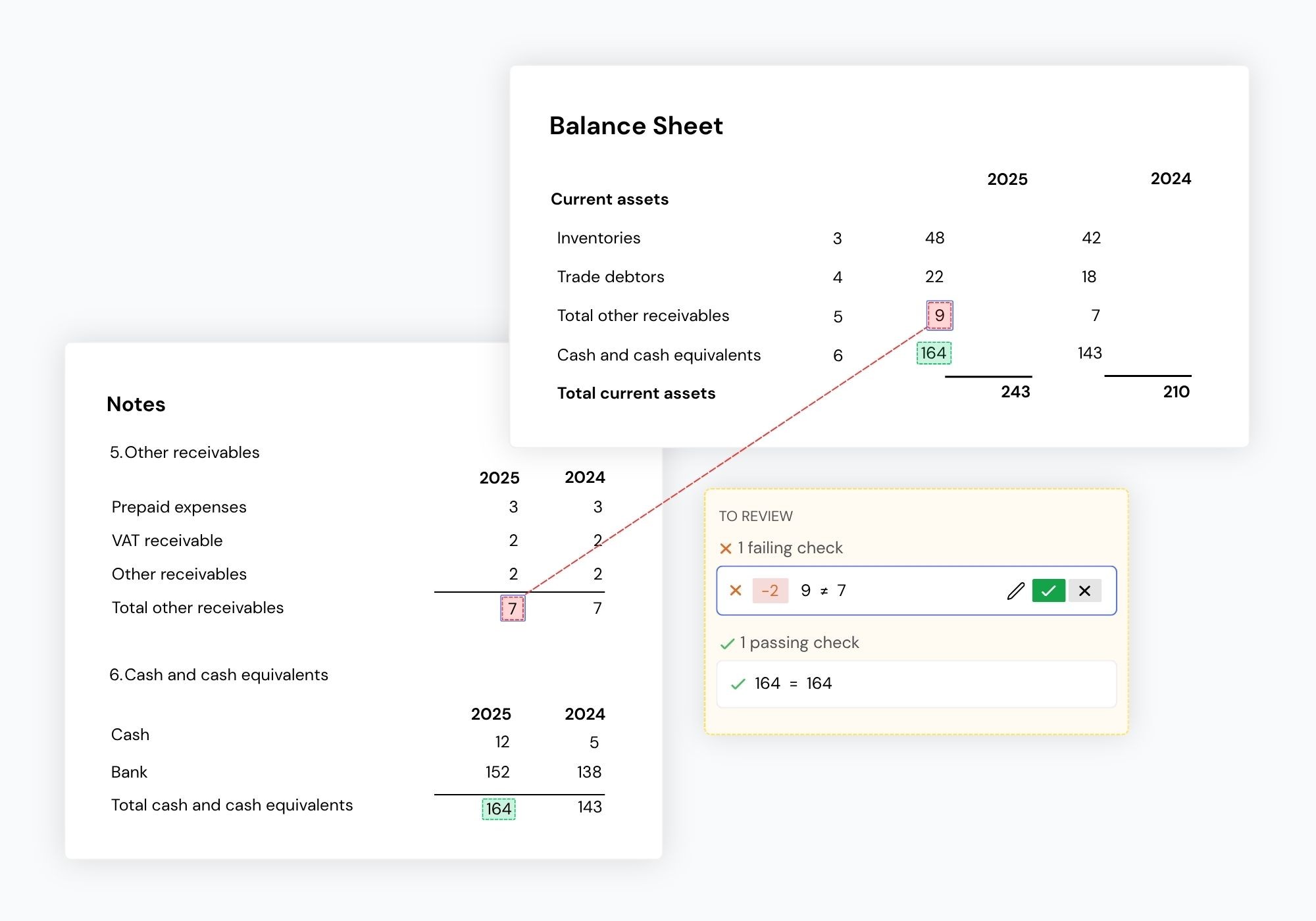Open note reference 6 for cash equivalents
The width and height of the screenshot is (1316, 921).
click(838, 355)
